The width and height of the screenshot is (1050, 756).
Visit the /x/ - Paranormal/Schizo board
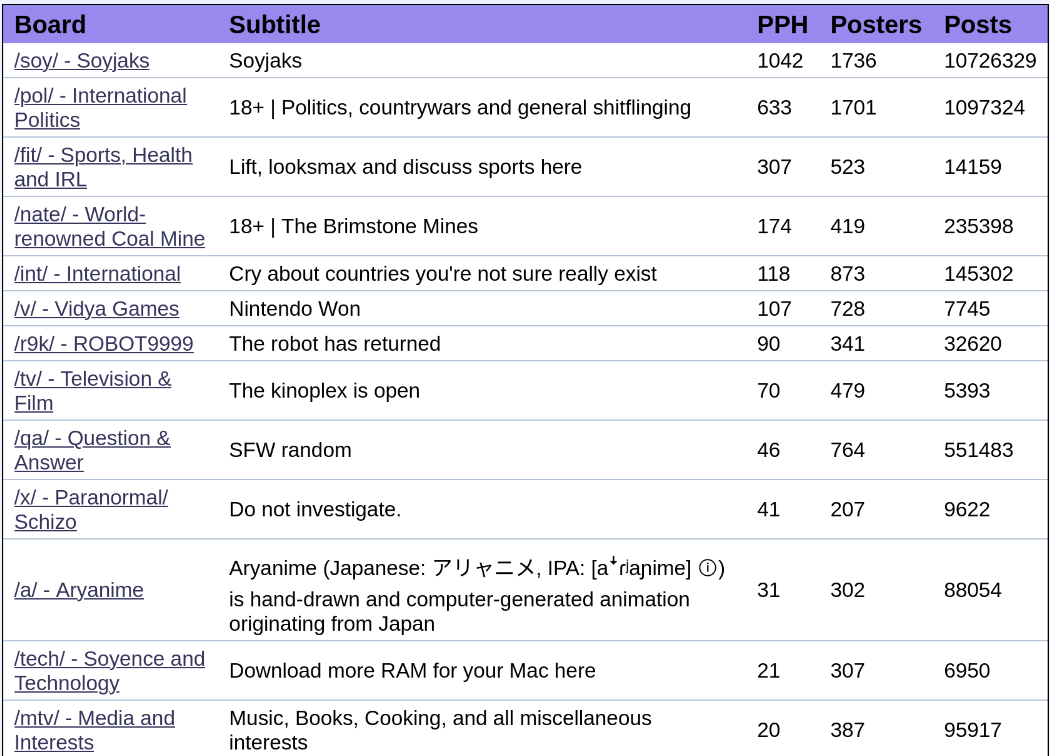(91, 497)
